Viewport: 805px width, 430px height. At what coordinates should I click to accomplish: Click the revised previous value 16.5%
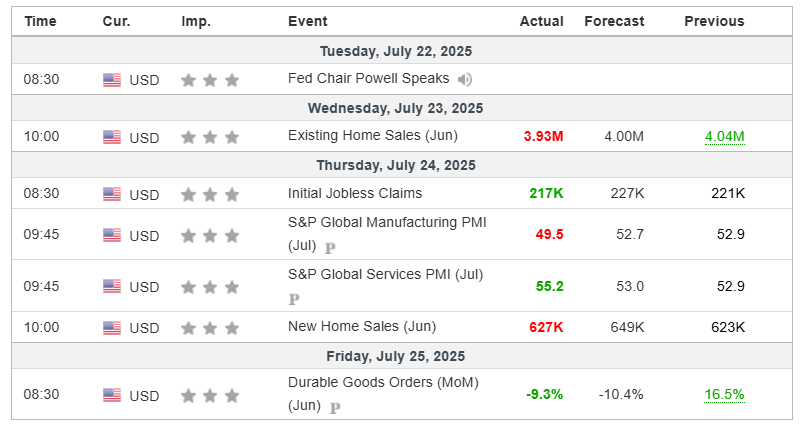[724, 395]
